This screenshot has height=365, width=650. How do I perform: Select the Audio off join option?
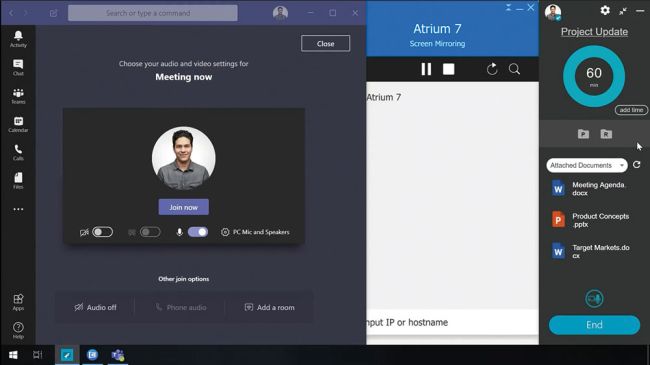click(x=95, y=307)
